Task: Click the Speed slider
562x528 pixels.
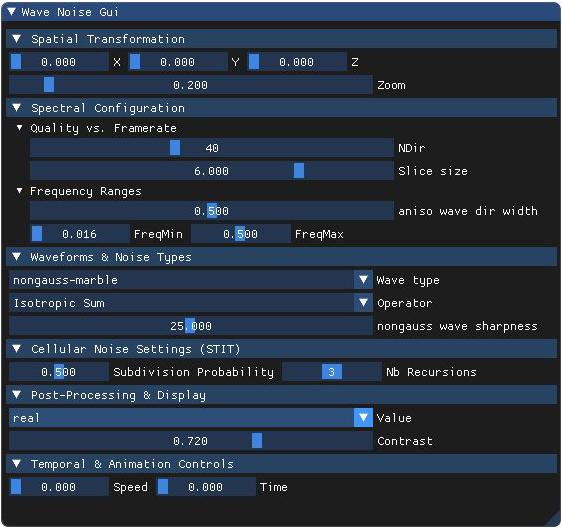Action: (x=58, y=486)
